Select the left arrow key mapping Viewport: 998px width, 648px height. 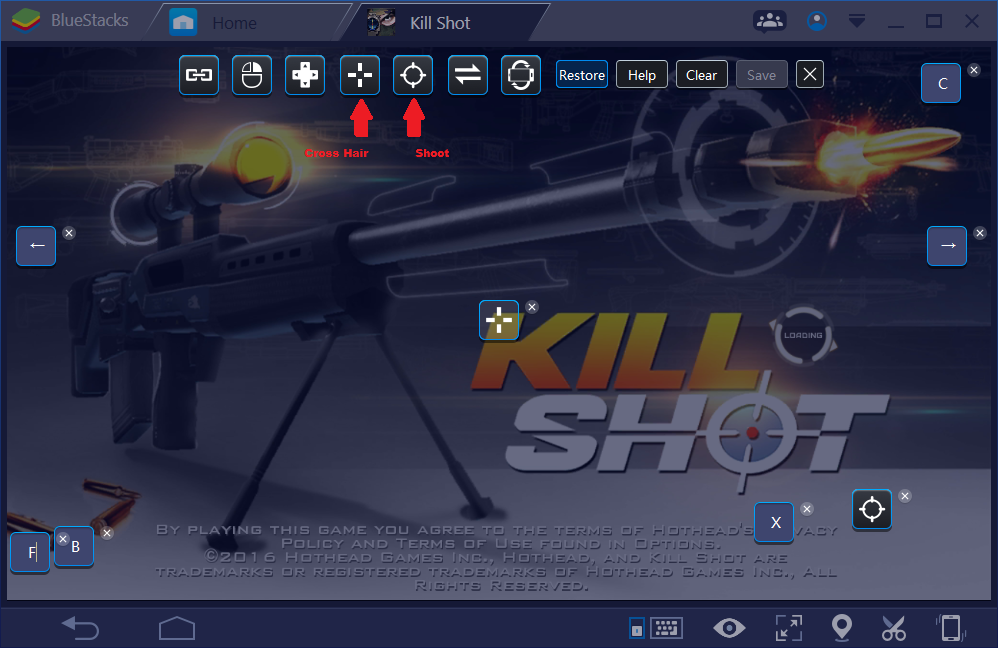(x=36, y=246)
